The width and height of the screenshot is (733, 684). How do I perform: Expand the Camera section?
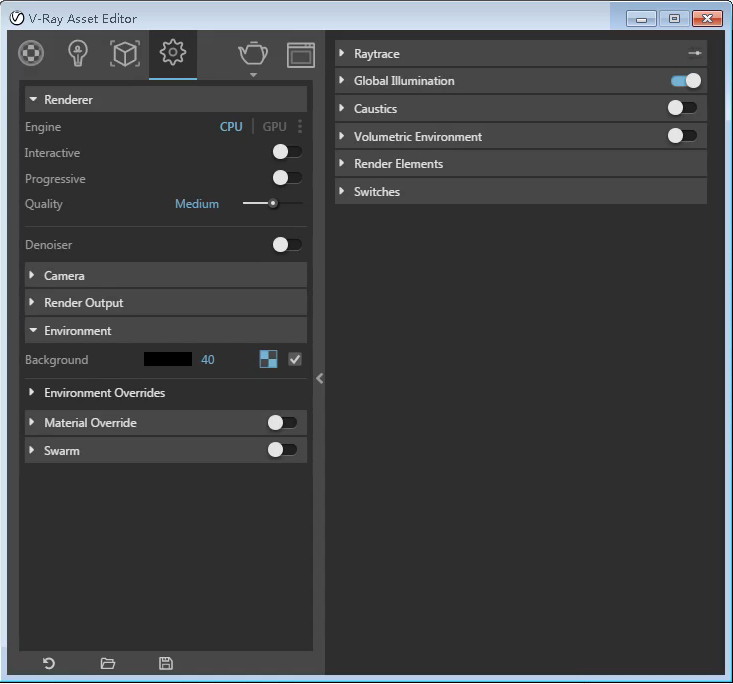point(64,275)
